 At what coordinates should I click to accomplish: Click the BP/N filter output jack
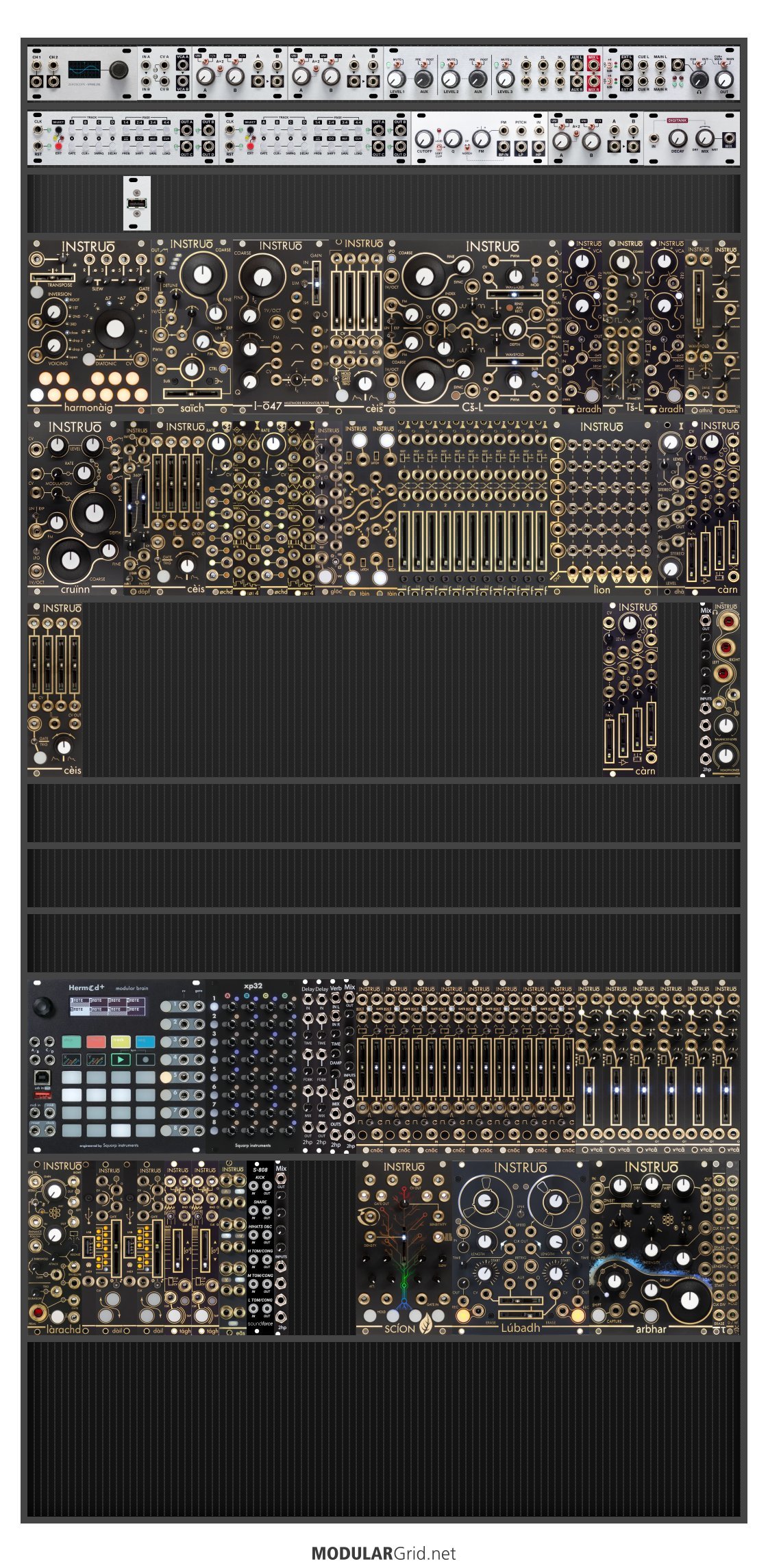pyautogui.click(x=504, y=146)
